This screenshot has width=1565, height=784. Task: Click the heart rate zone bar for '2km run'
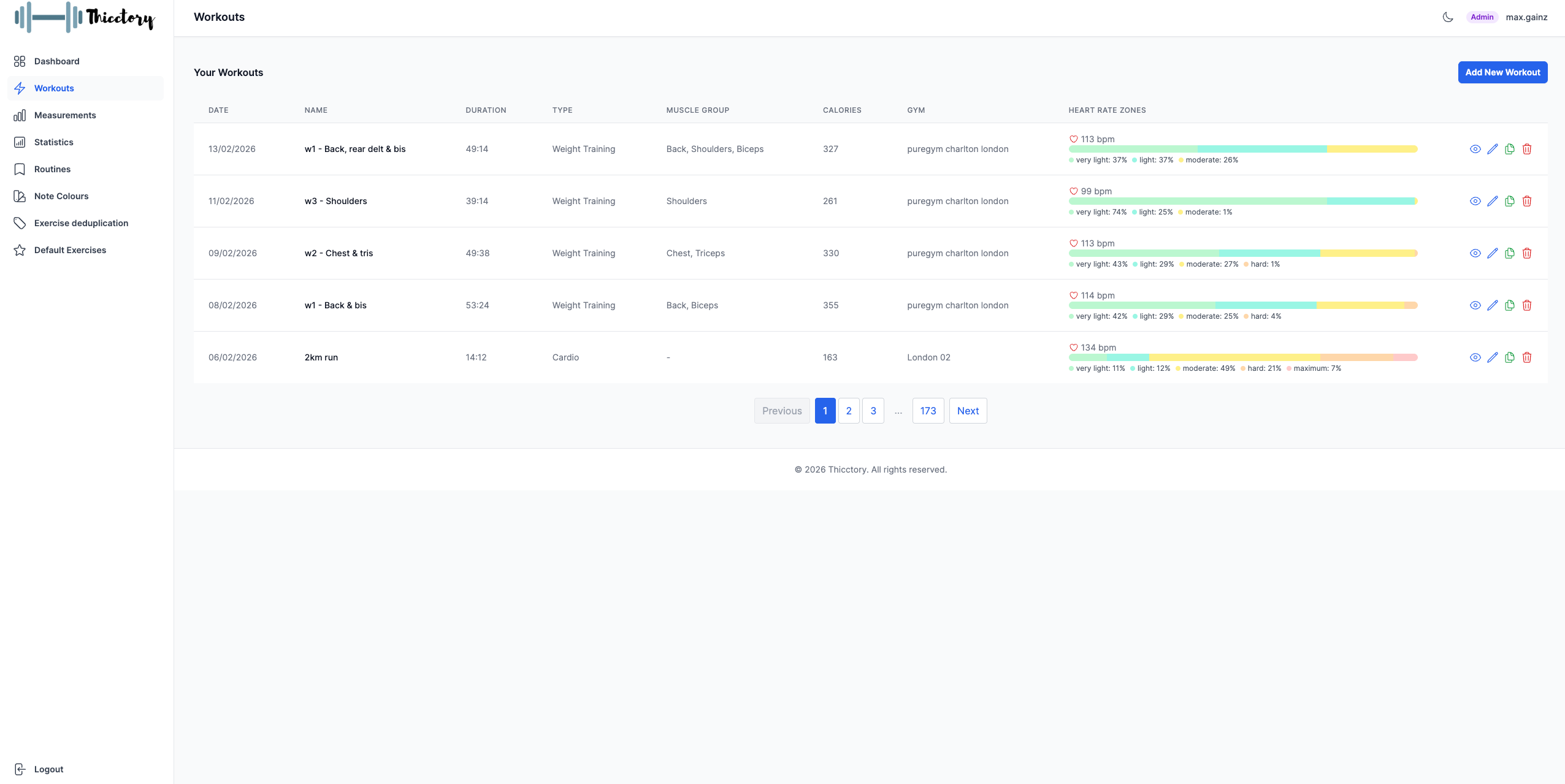pyautogui.click(x=1242, y=357)
